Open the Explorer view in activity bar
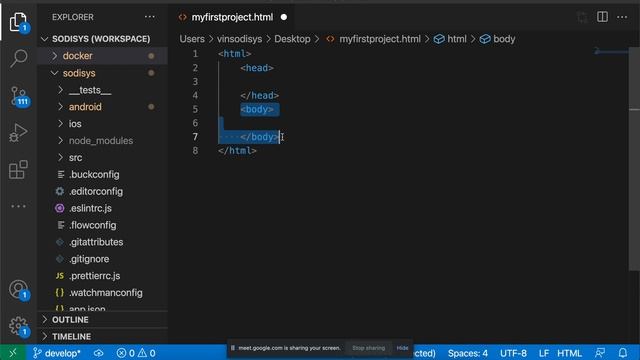The height and width of the screenshot is (360, 640). coord(18,22)
